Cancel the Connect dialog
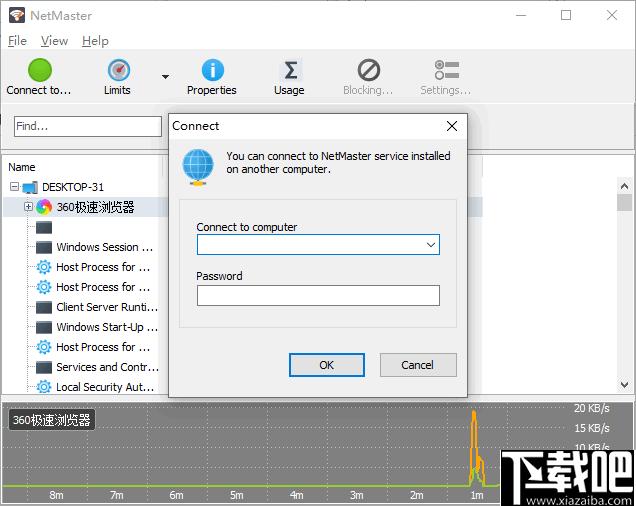This screenshot has width=636, height=506. [x=418, y=365]
